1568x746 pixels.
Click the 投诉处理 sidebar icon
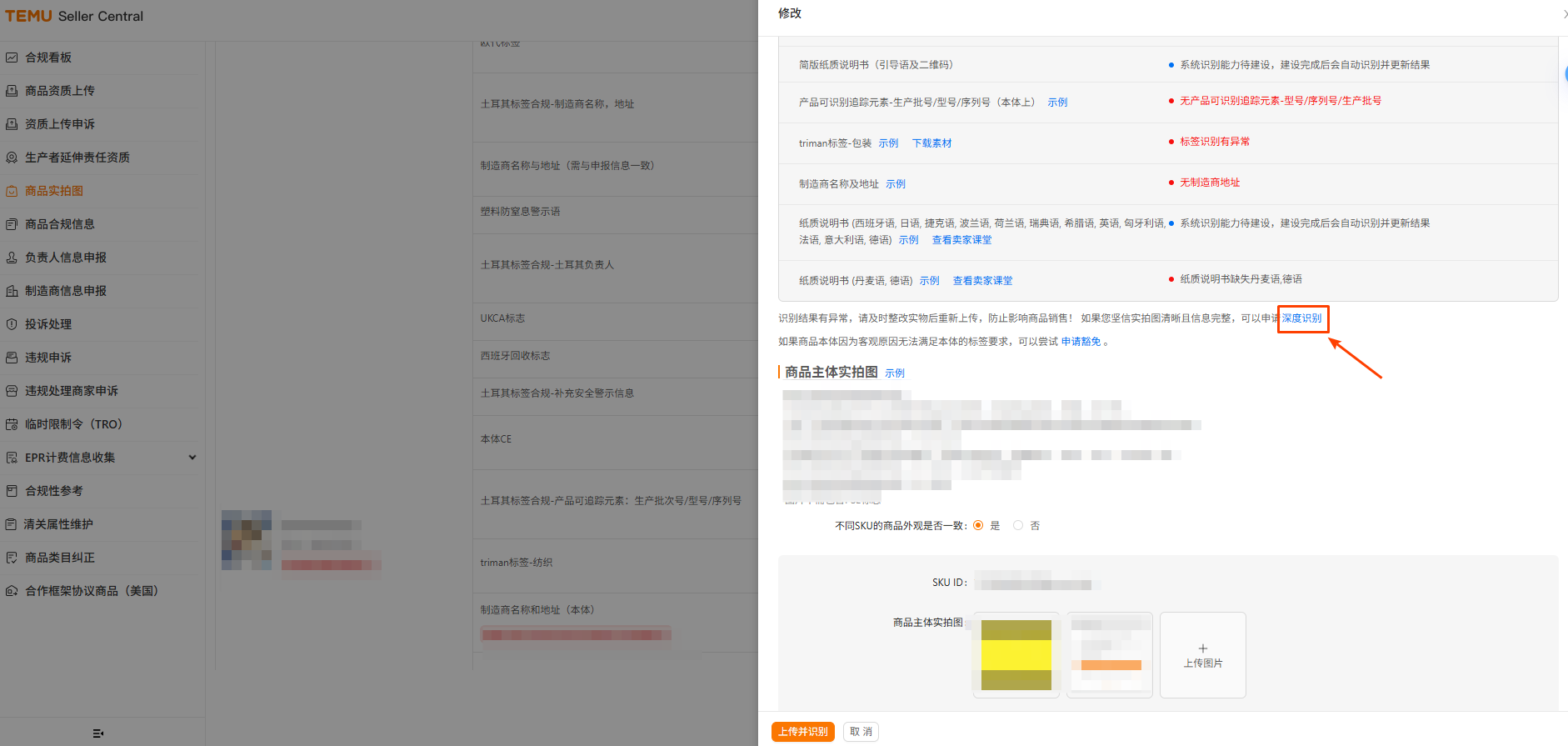coord(12,324)
